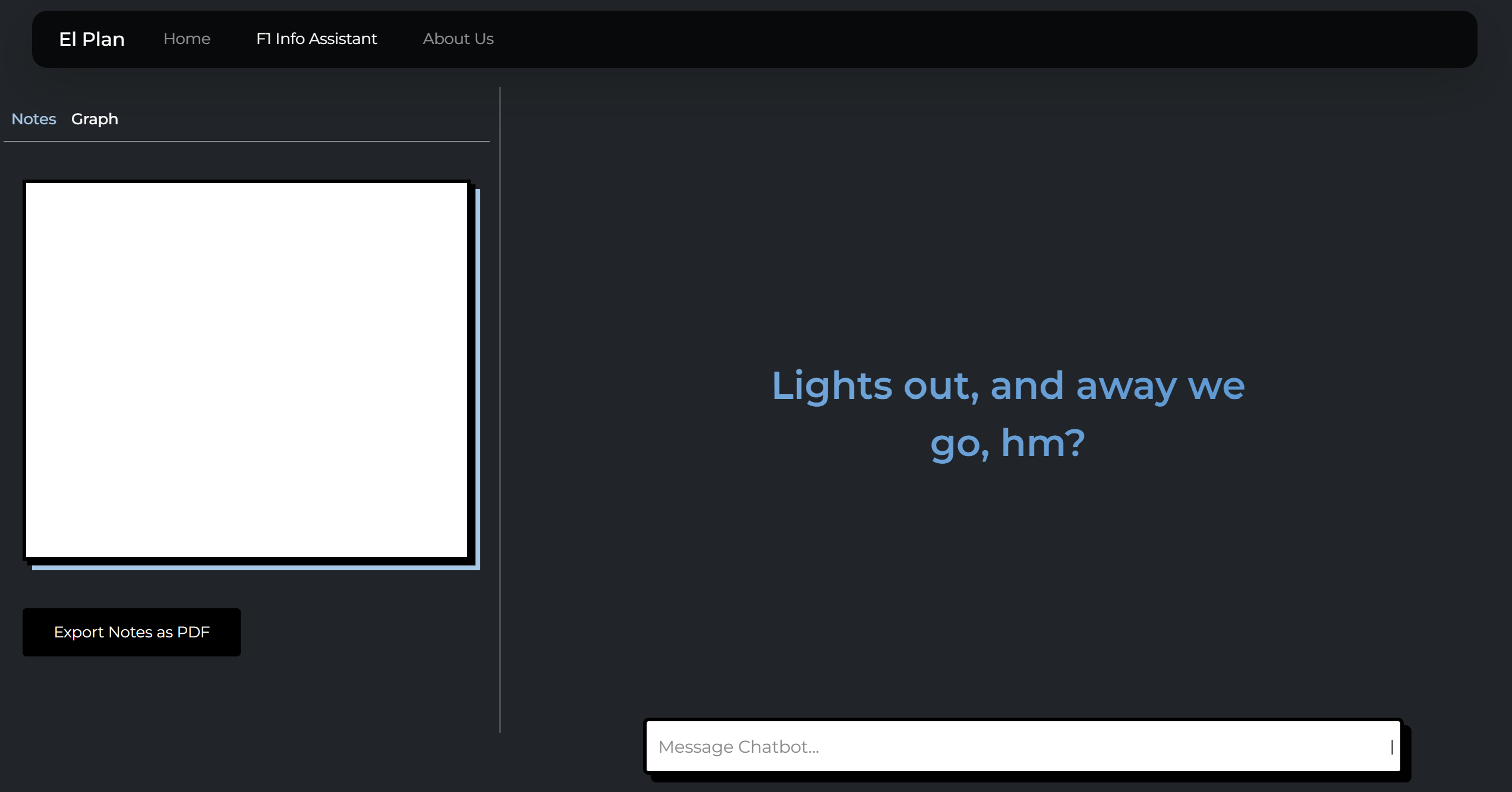
Task: Click the 'go, hm?' line of the greeting
Action: (x=1007, y=443)
